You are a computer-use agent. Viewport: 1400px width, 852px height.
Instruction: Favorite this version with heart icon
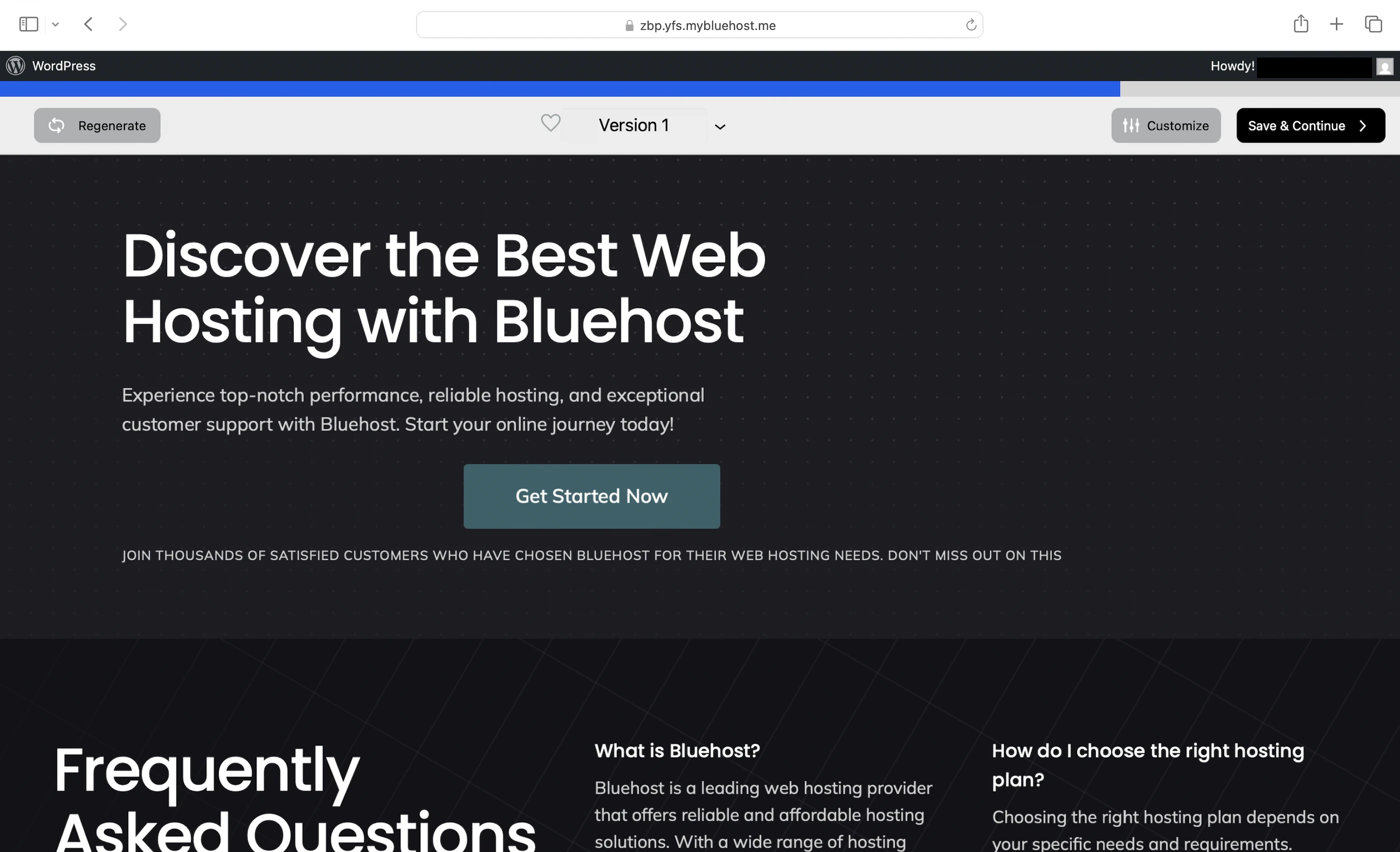[550, 122]
